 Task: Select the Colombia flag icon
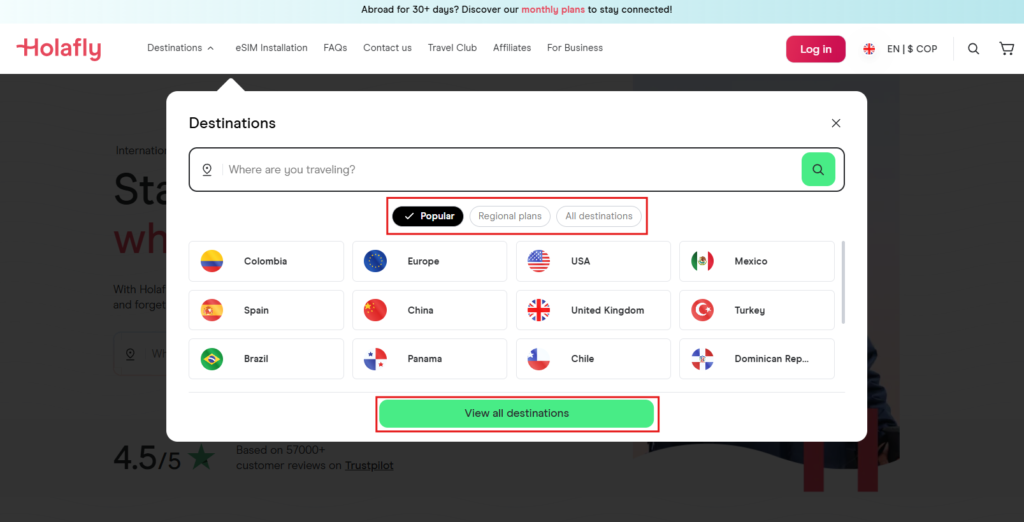click(x=212, y=261)
